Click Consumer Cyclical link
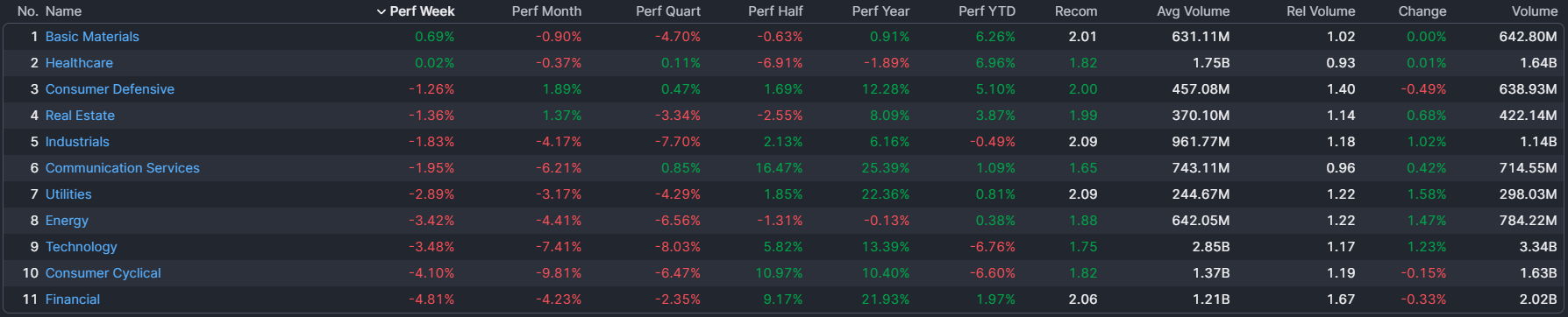Viewport: 1568px width, 317px height. tap(103, 273)
